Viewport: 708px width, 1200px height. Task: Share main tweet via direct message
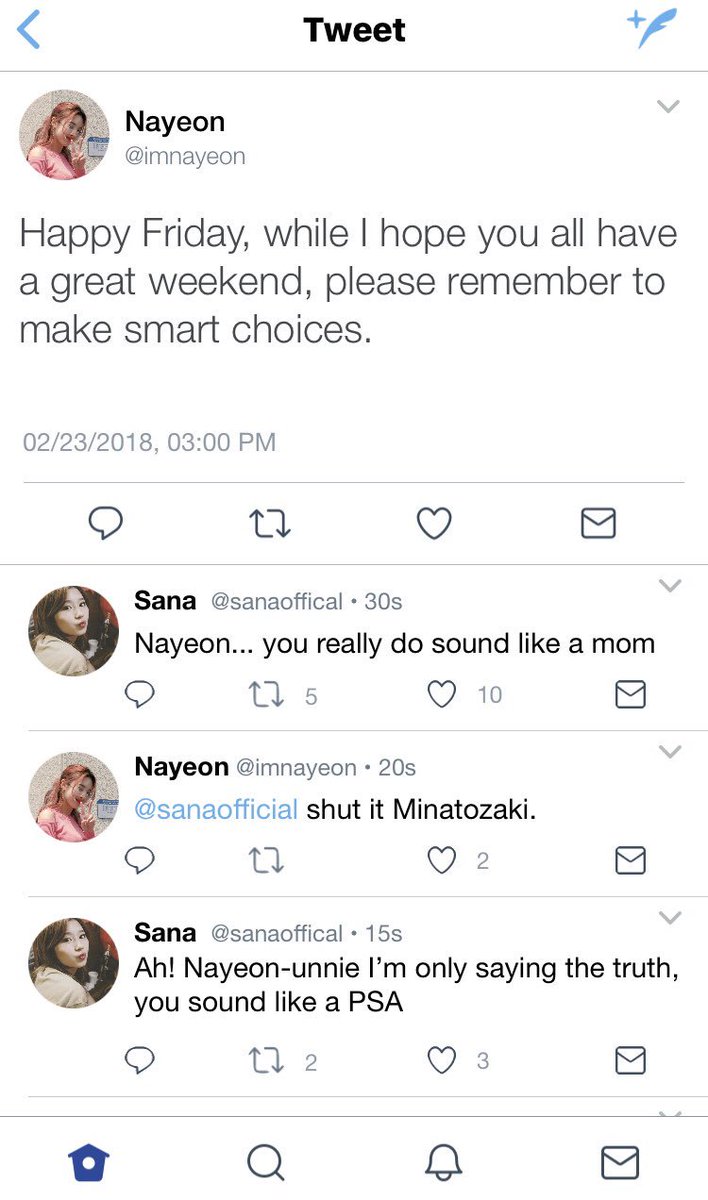[598, 523]
